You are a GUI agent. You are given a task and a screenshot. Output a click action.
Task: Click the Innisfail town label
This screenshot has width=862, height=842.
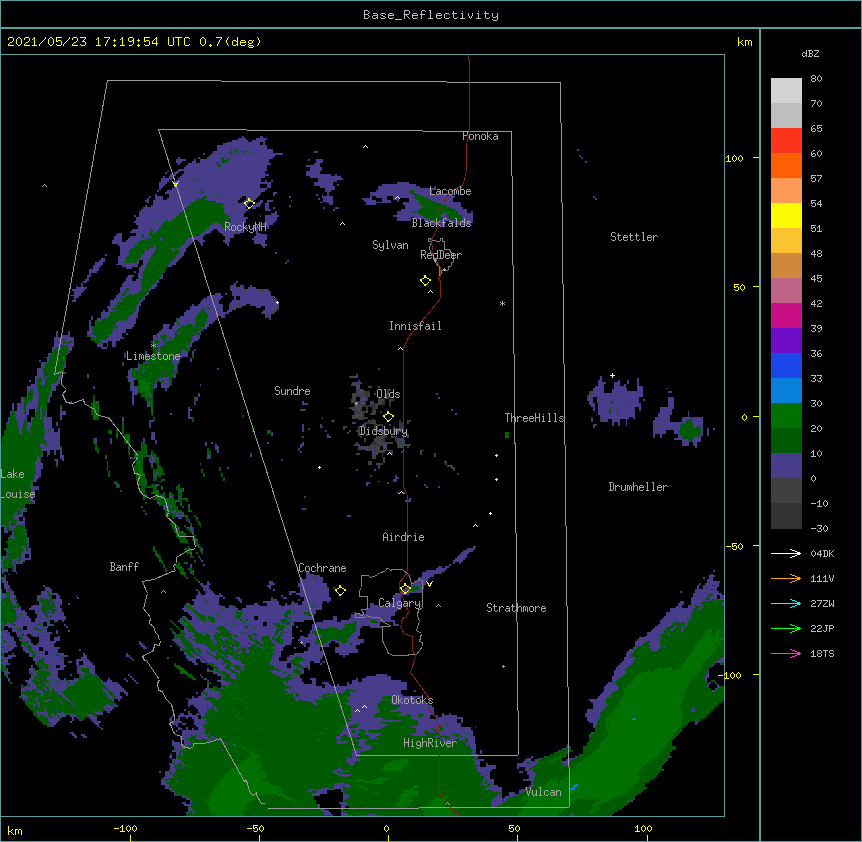coord(415,326)
